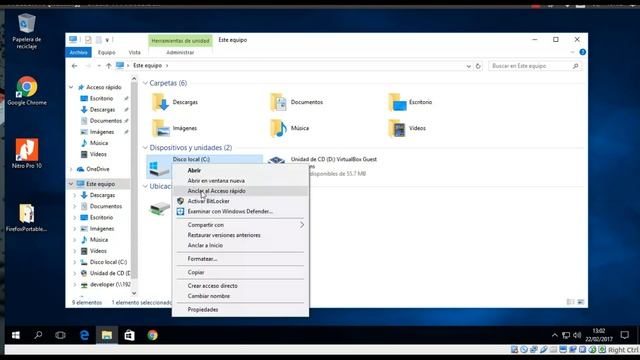
Task: Open address bar history dropdown
Action: pyautogui.click(x=468, y=66)
